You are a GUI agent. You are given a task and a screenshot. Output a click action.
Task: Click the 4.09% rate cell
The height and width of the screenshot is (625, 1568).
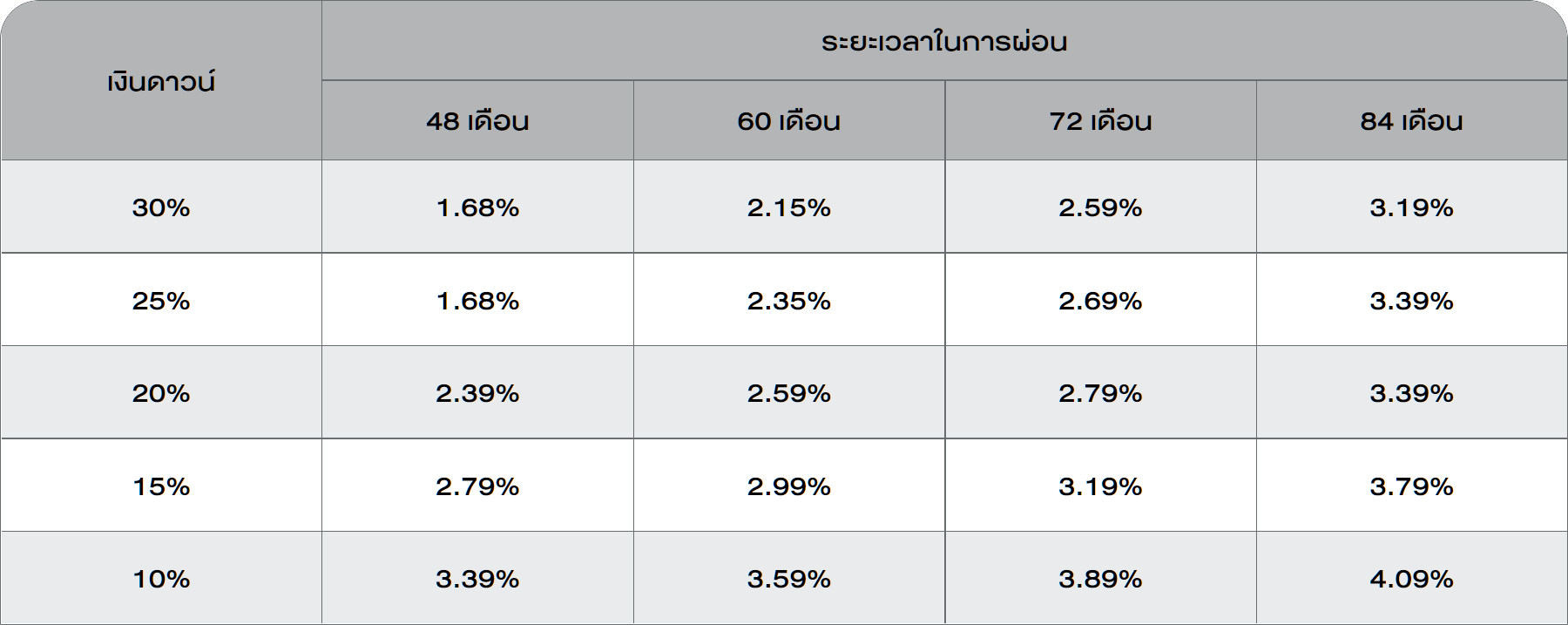(x=1411, y=579)
